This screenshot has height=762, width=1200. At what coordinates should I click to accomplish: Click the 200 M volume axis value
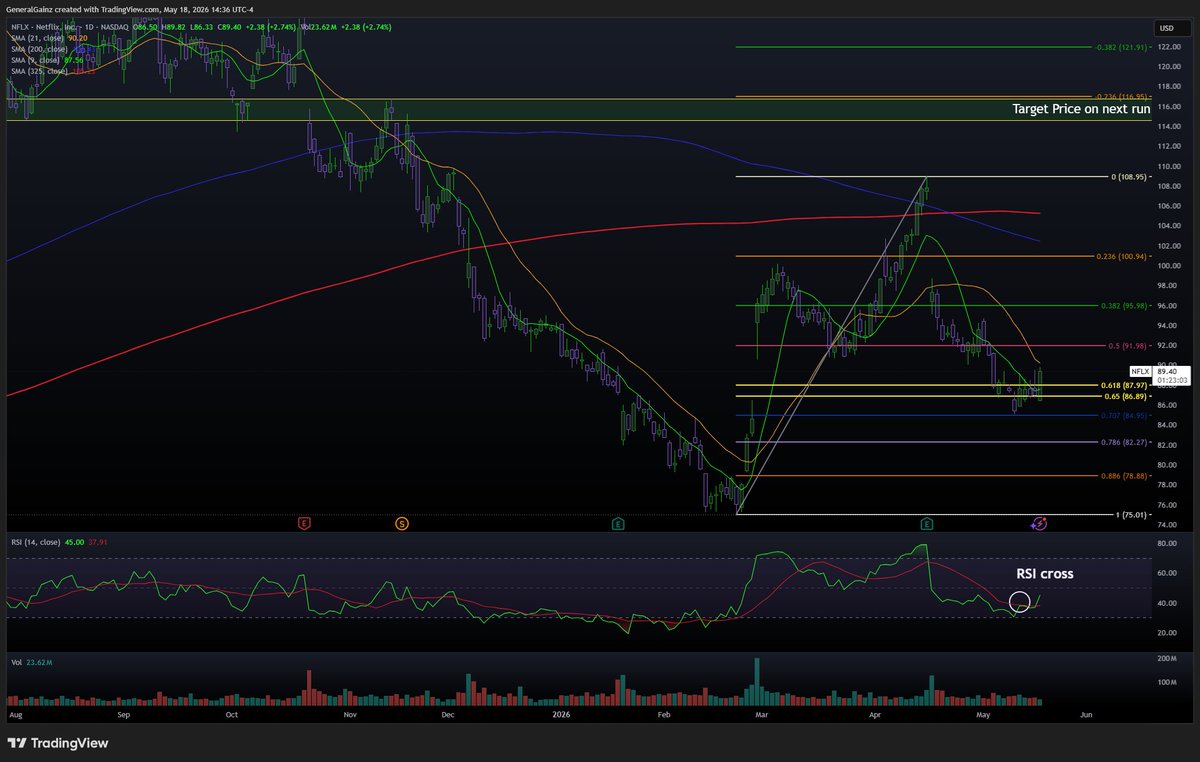point(1167,661)
